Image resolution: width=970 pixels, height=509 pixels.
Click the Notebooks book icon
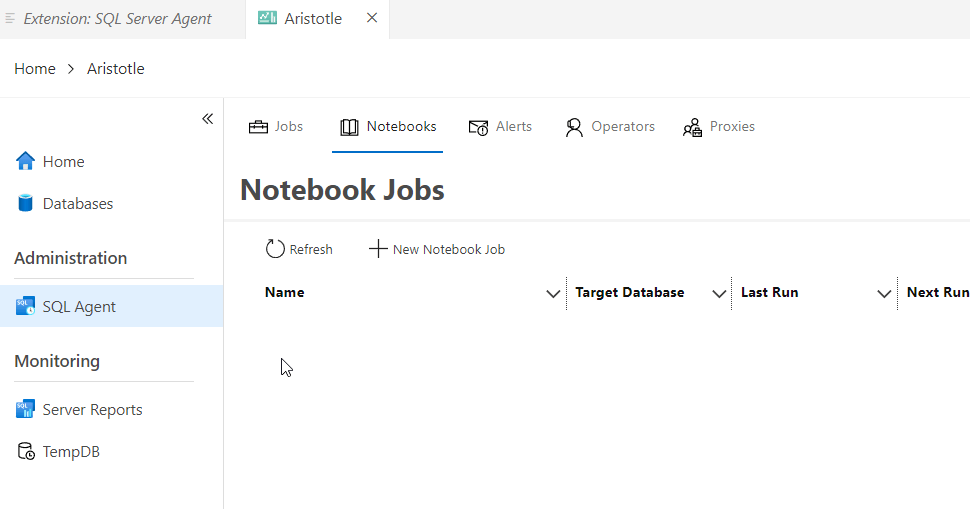[x=349, y=127]
